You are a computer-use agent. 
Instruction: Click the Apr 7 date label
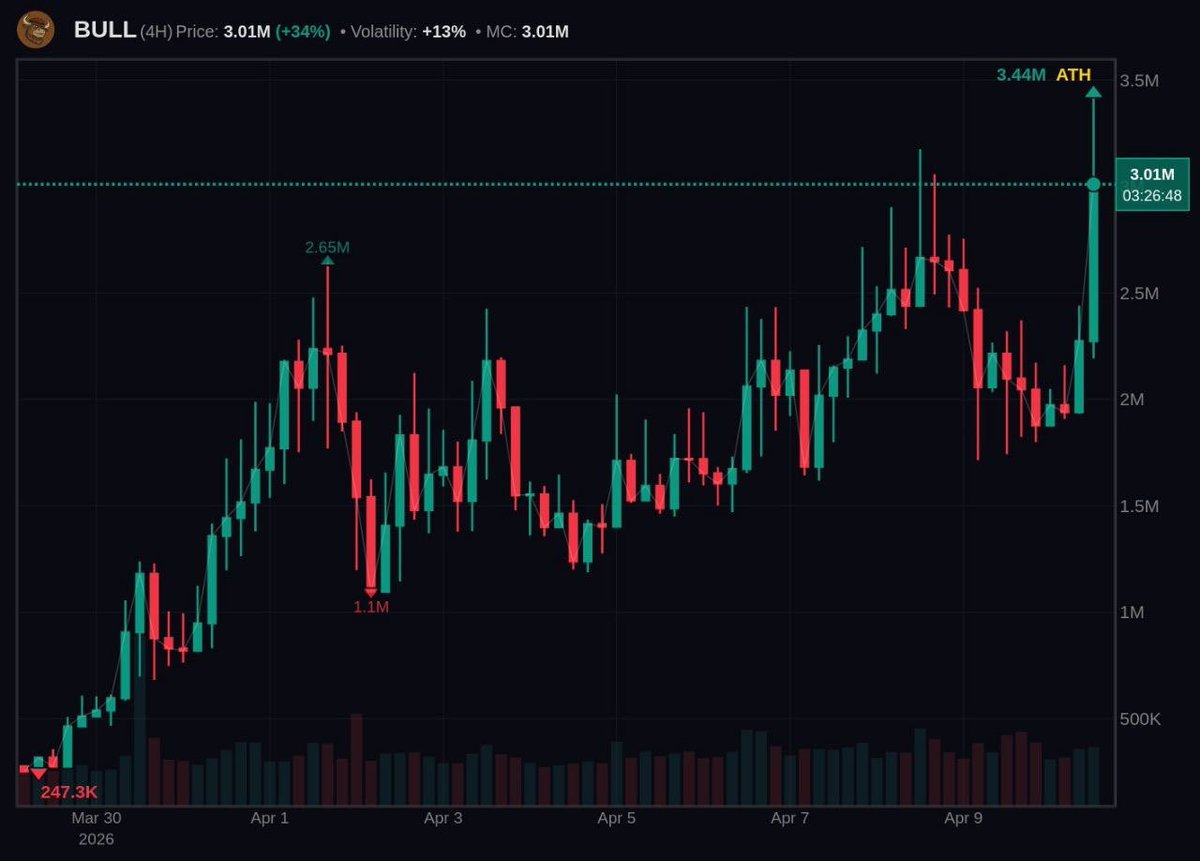[x=790, y=818]
